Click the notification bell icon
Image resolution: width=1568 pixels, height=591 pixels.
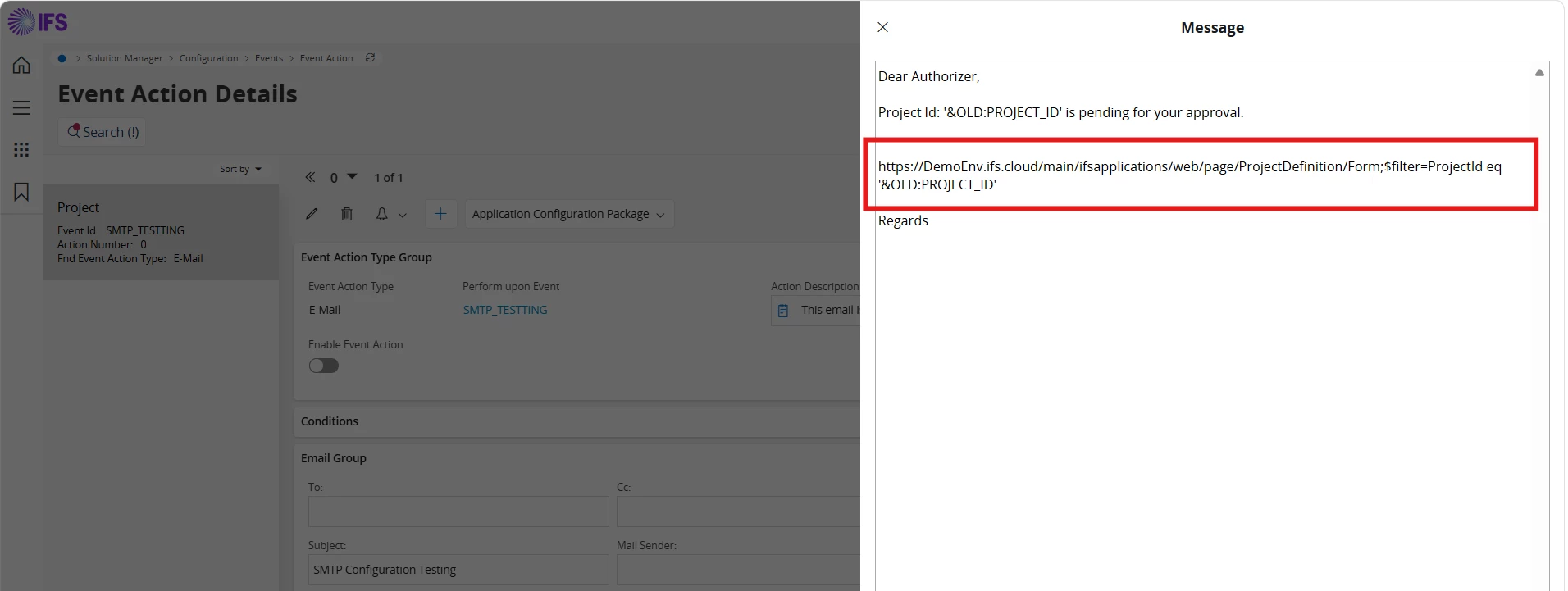tap(381, 214)
